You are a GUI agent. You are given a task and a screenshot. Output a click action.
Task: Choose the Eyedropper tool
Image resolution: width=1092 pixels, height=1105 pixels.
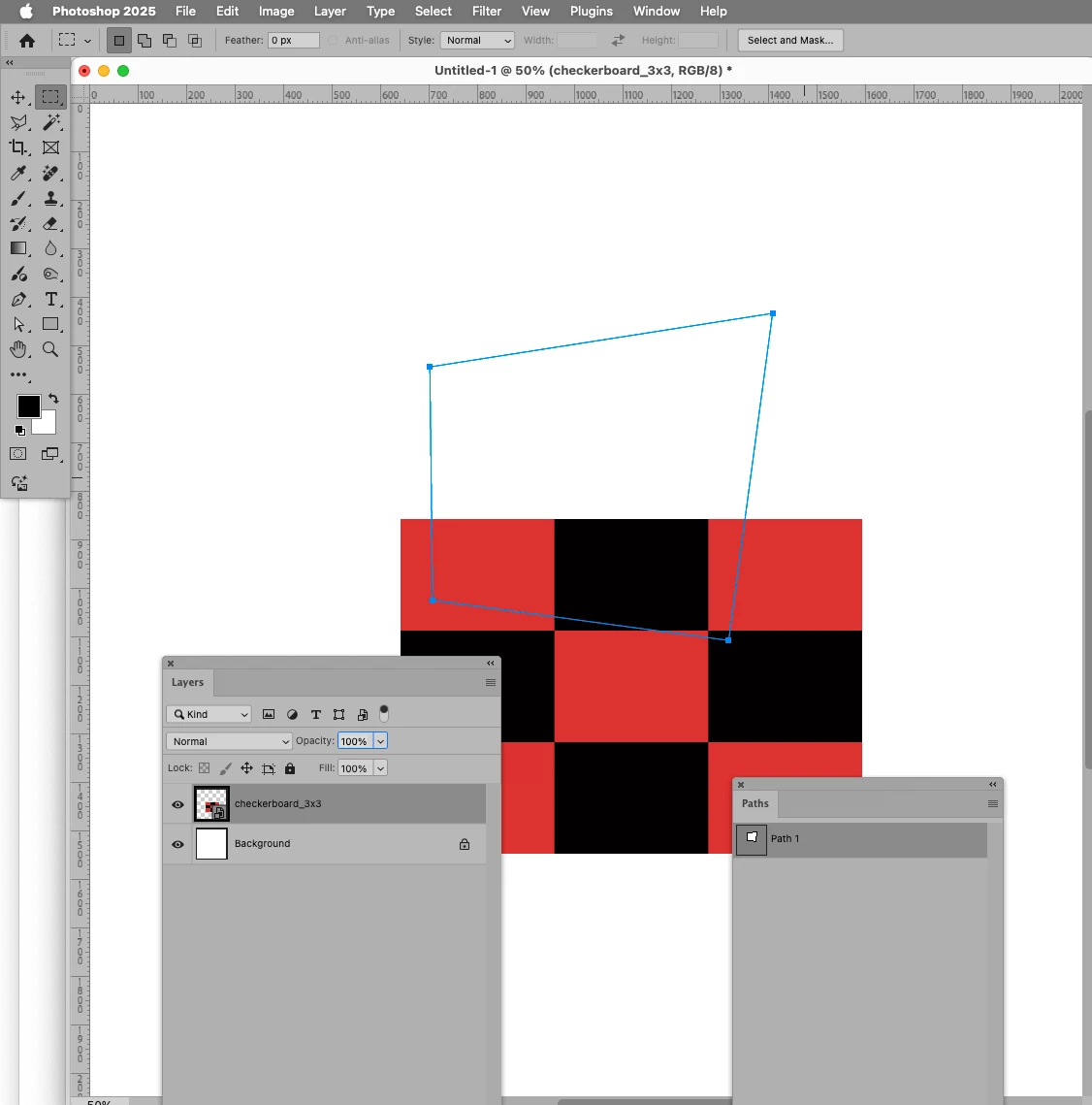point(18,174)
